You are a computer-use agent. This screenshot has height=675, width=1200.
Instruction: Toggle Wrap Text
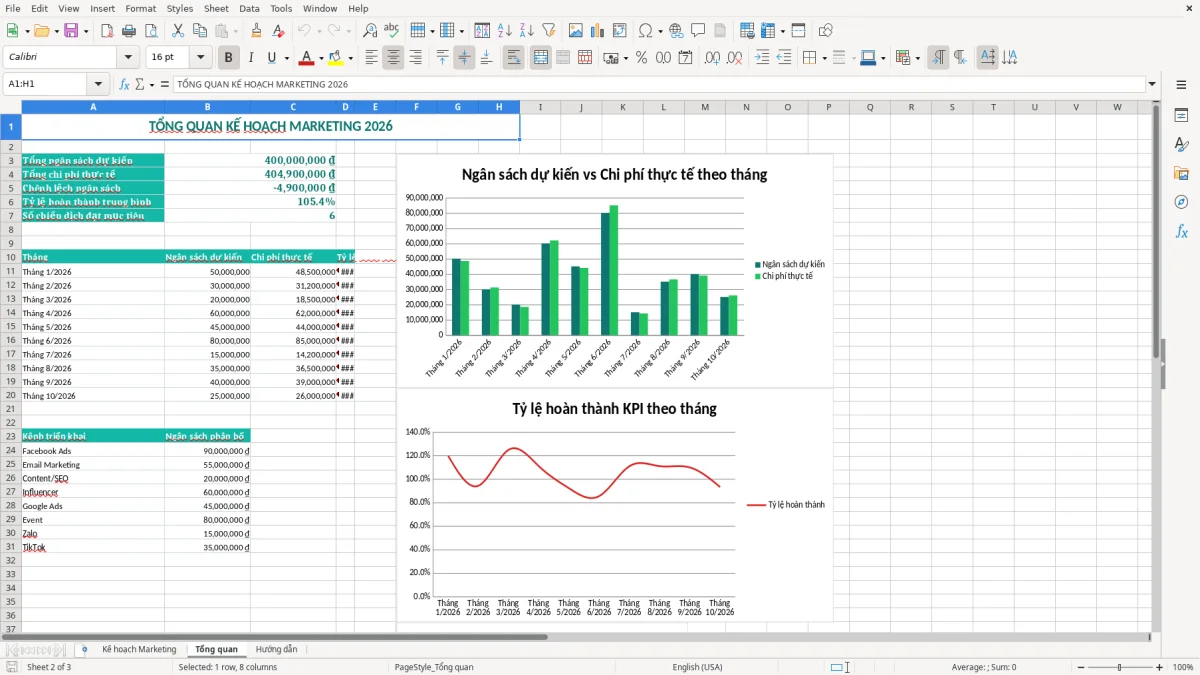[513, 58]
